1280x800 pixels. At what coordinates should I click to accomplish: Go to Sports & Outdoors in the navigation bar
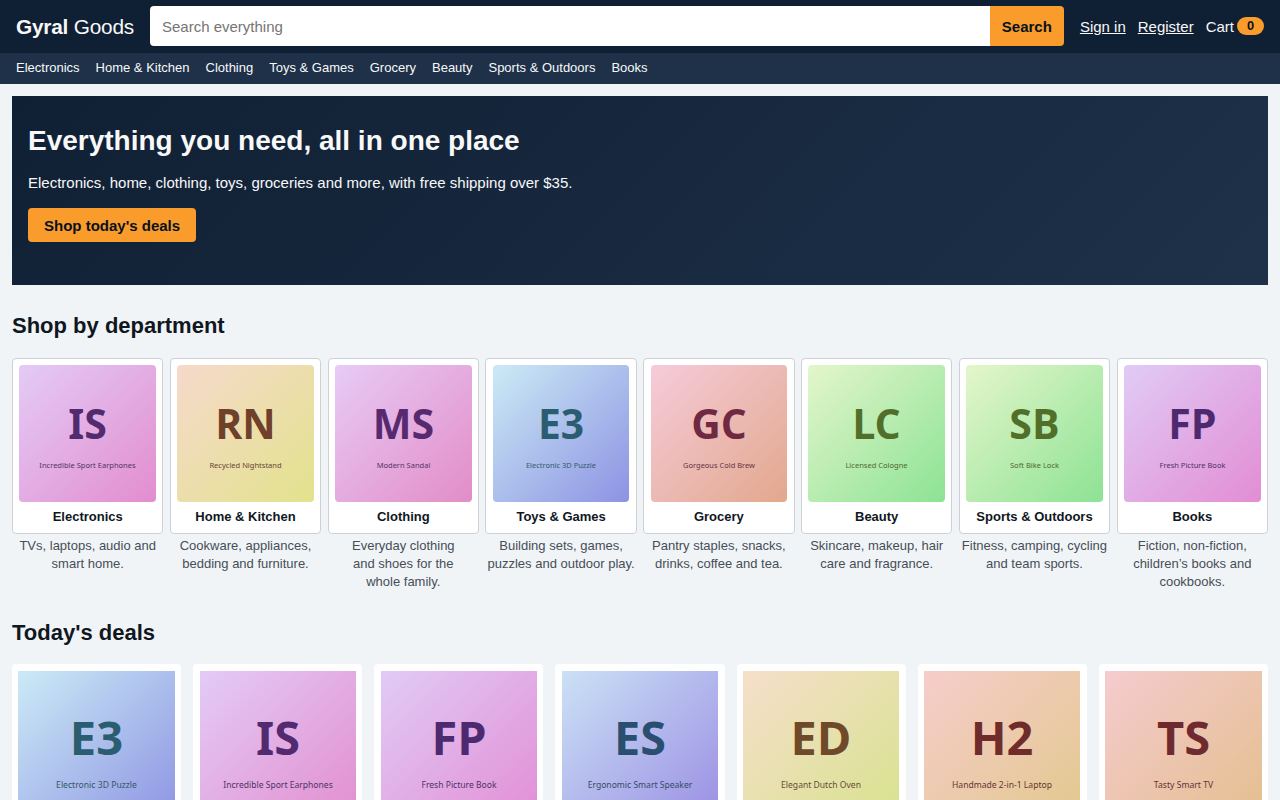pos(541,68)
